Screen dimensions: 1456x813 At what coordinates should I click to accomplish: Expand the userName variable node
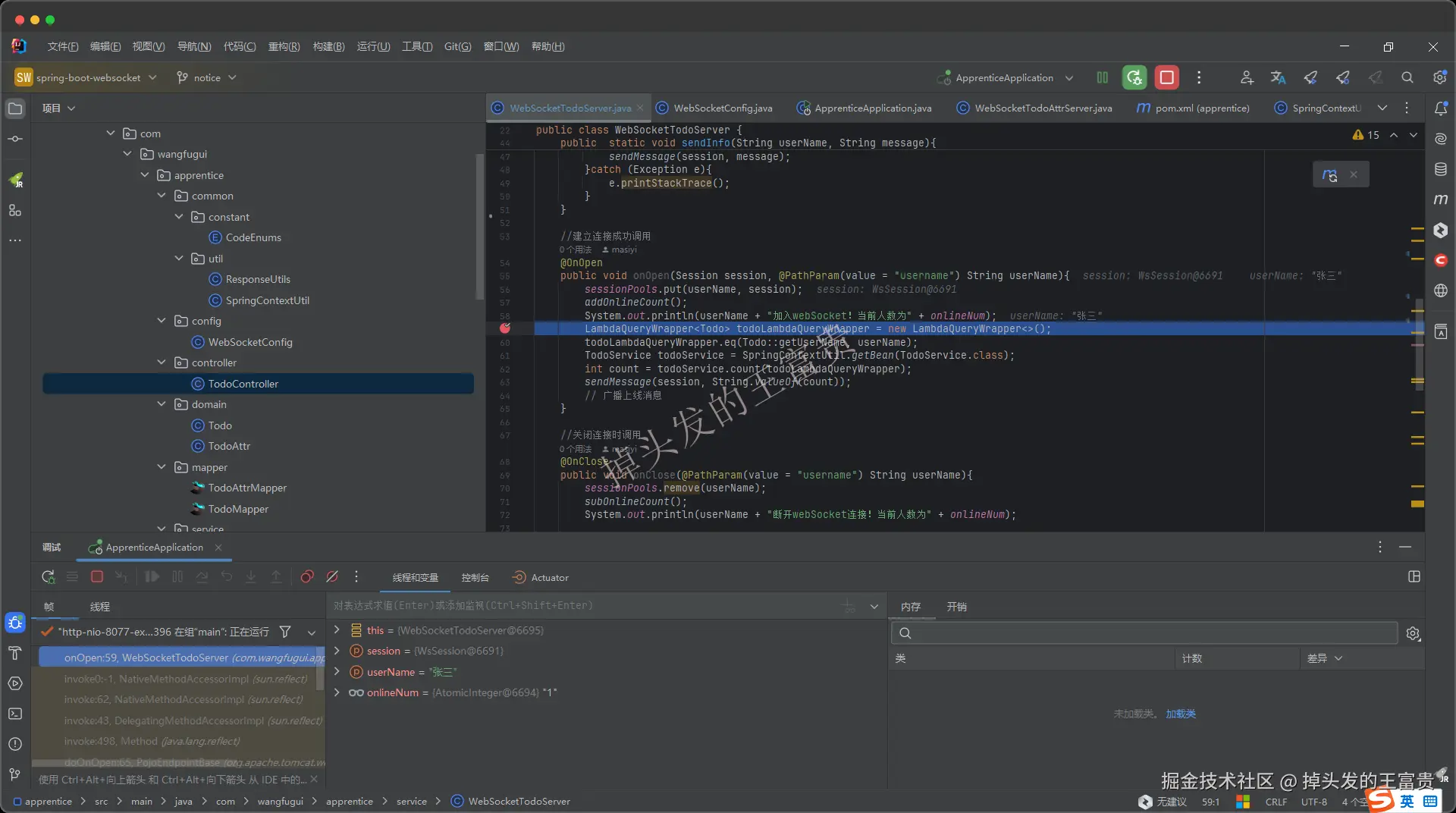[337, 672]
